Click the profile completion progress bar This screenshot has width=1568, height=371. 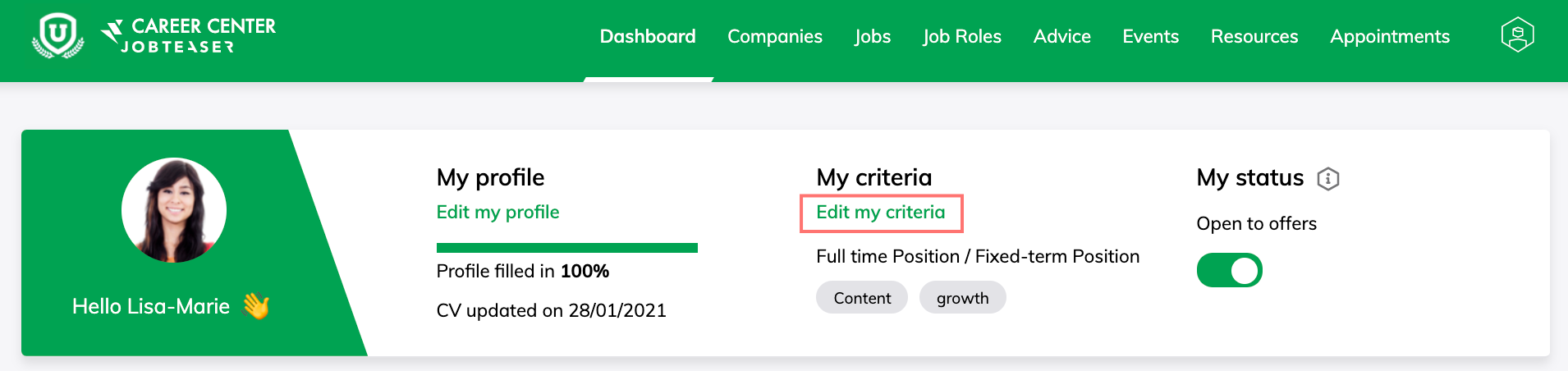[x=566, y=247]
